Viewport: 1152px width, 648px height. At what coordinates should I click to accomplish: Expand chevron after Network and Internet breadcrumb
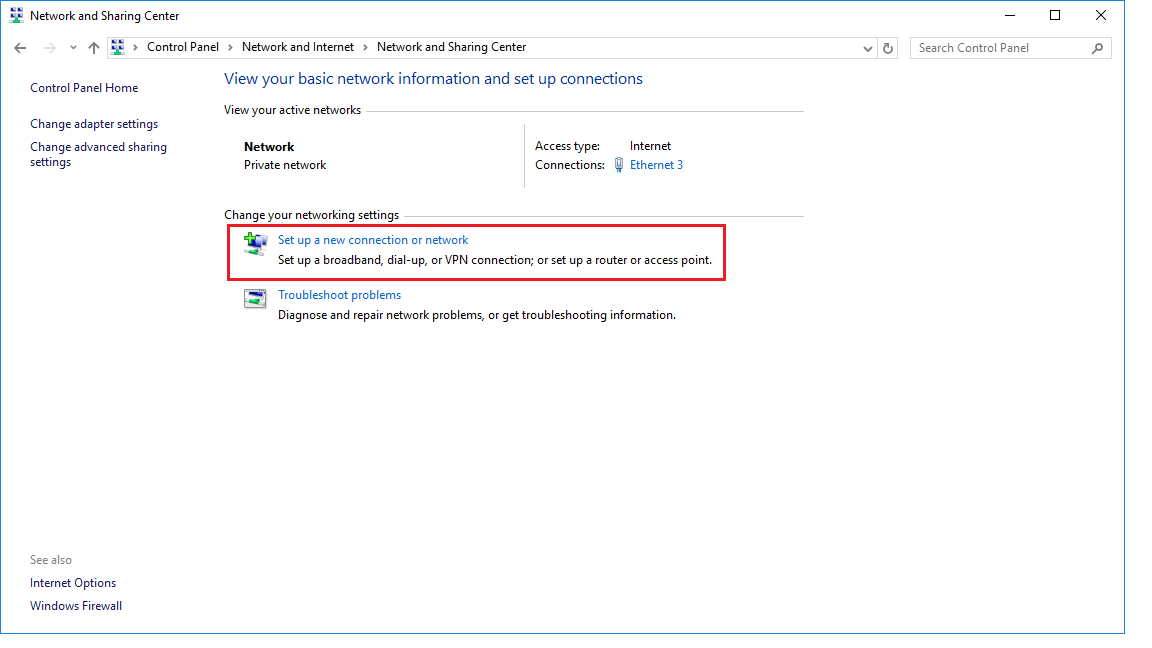click(365, 47)
